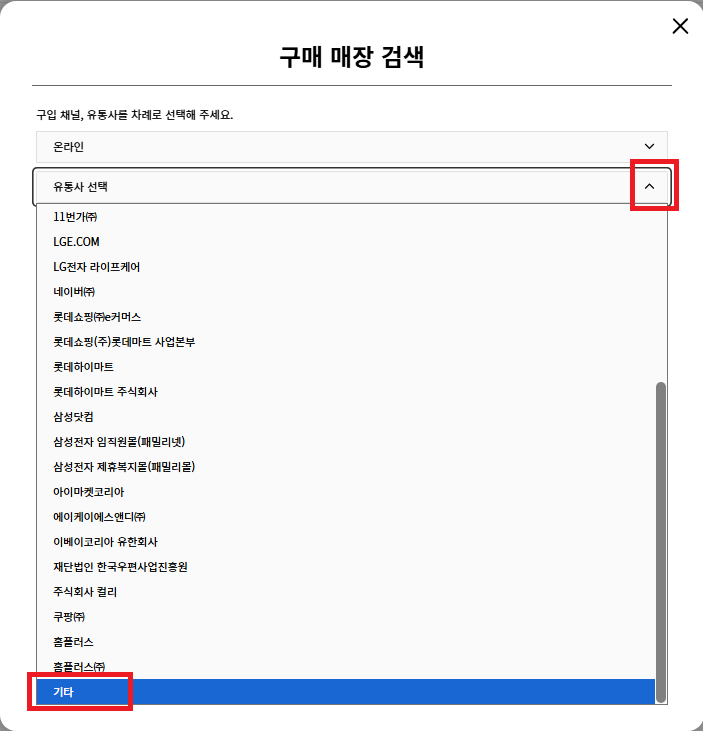Image resolution: width=703 pixels, height=731 pixels.
Task: Choose 삼성닷컴 from the list
Action: click(346, 417)
